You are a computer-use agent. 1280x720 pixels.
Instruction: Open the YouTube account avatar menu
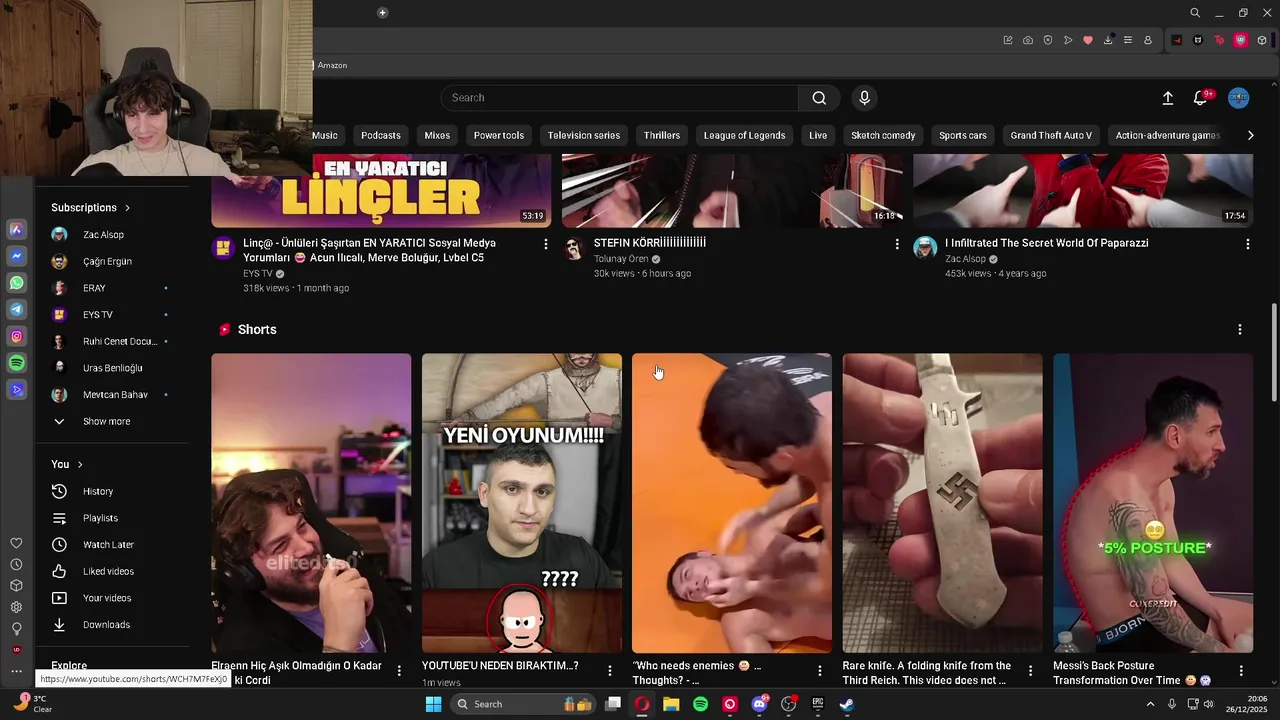point(1239,98)
